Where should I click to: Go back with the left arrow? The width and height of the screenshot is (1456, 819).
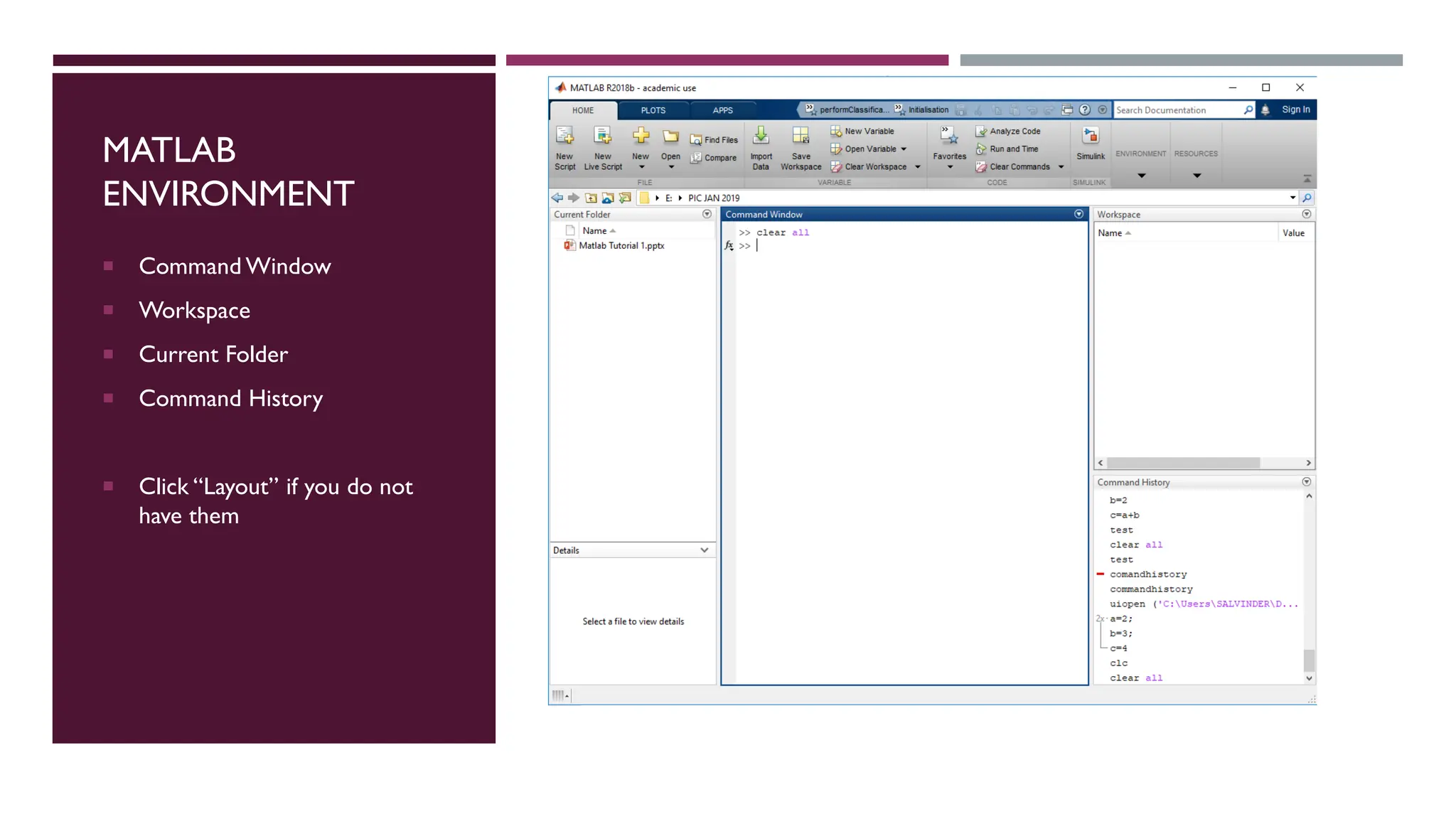pyautogui.click(x=557, y=198)
